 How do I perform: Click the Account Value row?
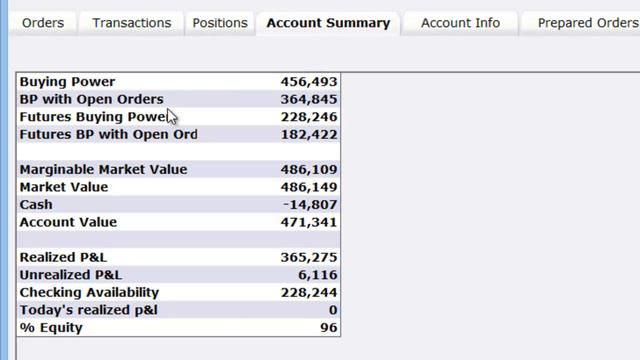click(178, 222)
